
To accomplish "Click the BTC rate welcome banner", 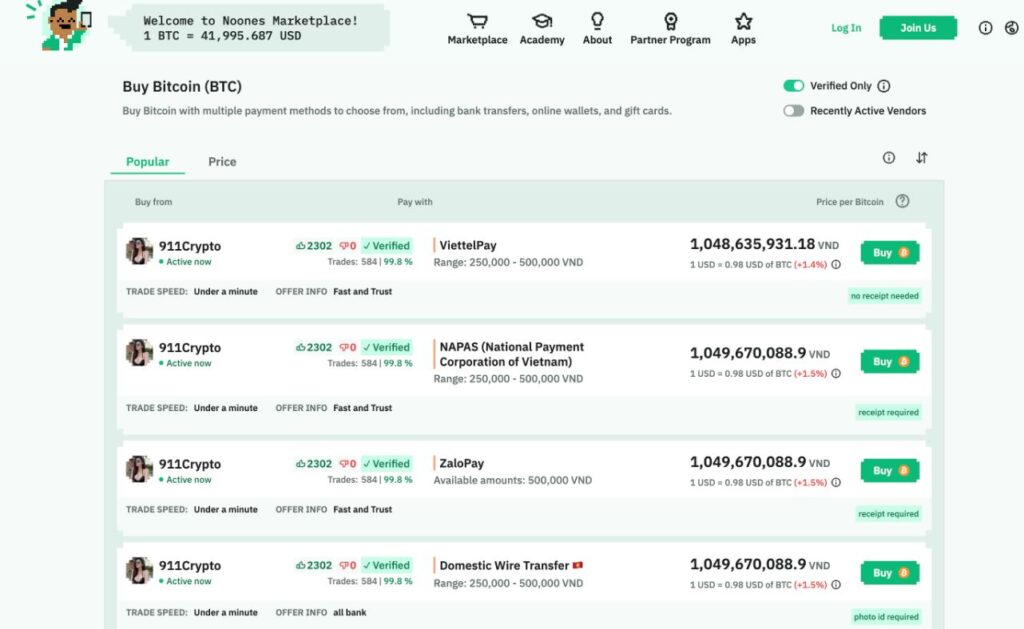I will (250, 28).
